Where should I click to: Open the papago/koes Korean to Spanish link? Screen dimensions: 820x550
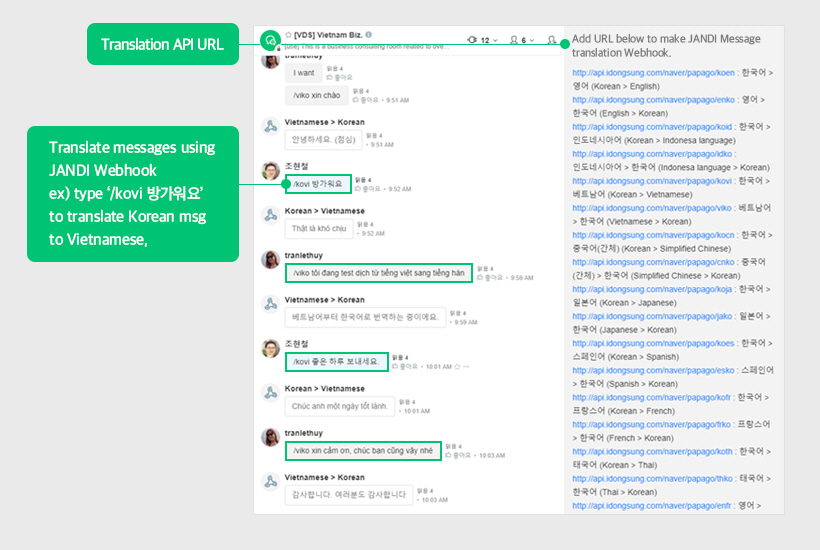653,343
